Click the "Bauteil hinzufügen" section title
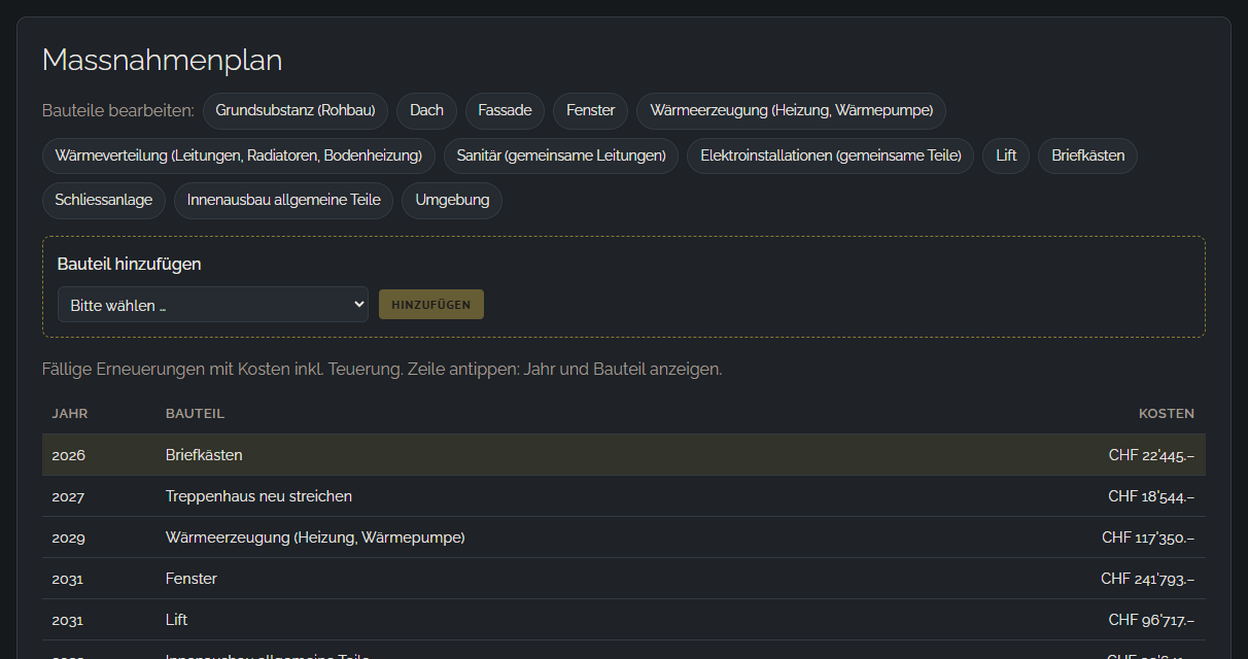 pos(129,264)
